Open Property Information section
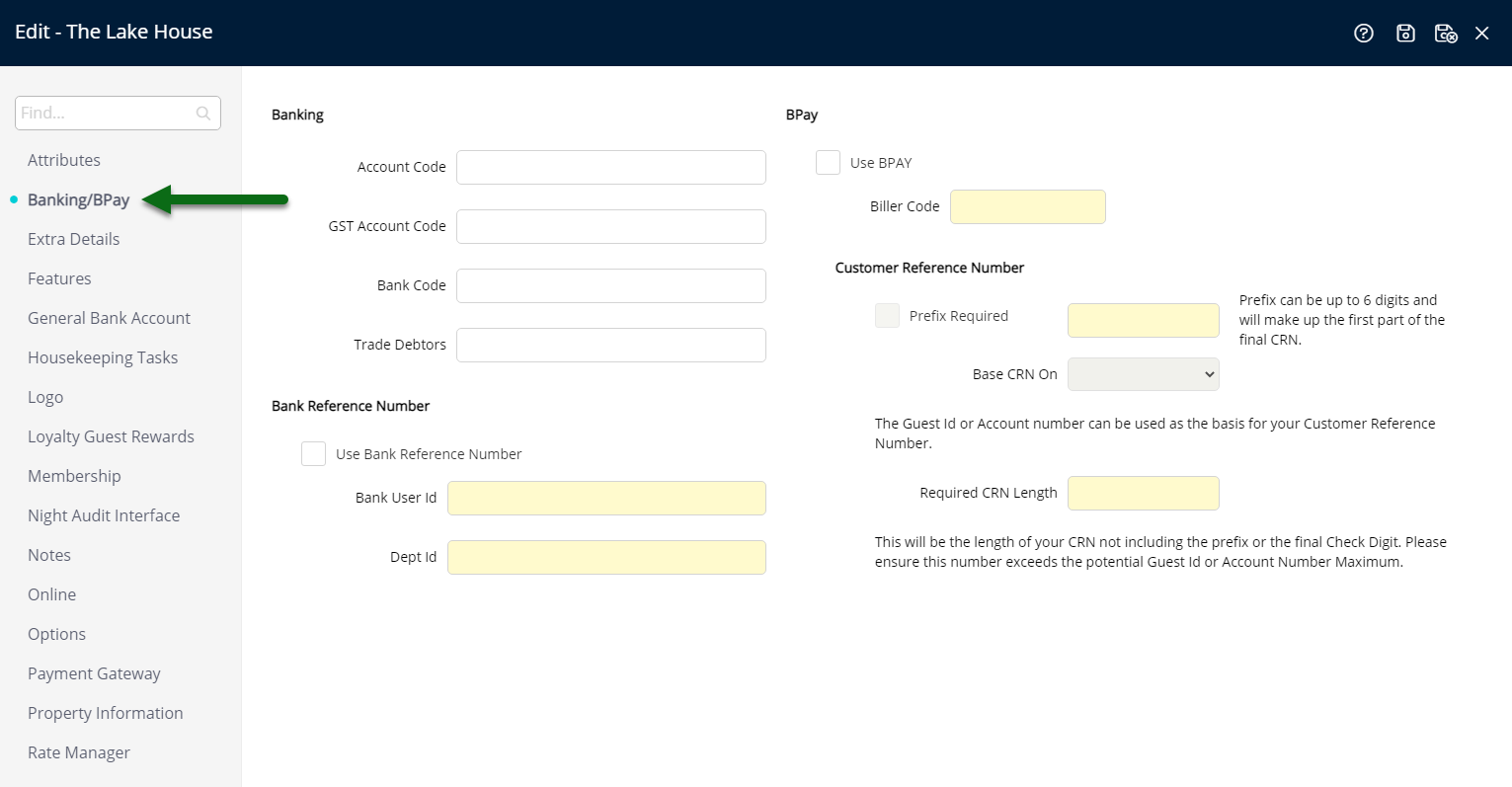 106,713
